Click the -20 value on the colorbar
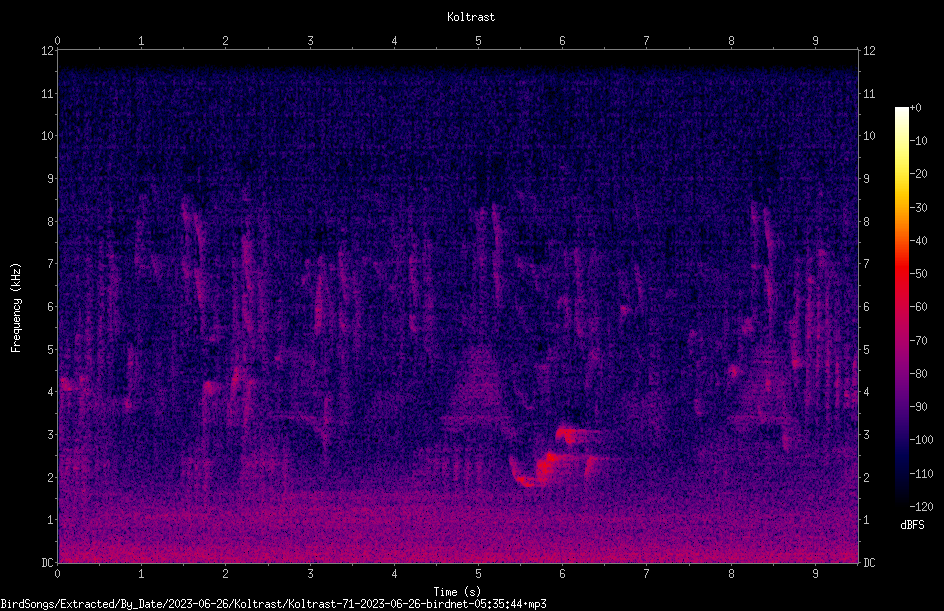The image size is (944, 611). coord(918,174)
